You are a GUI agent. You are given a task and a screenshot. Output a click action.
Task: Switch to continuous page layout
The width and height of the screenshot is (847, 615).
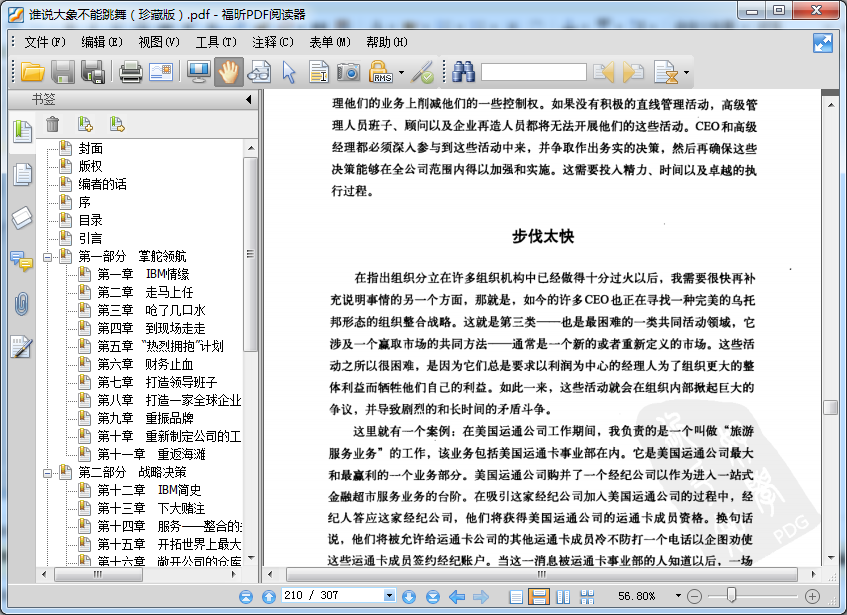[539, 597]
